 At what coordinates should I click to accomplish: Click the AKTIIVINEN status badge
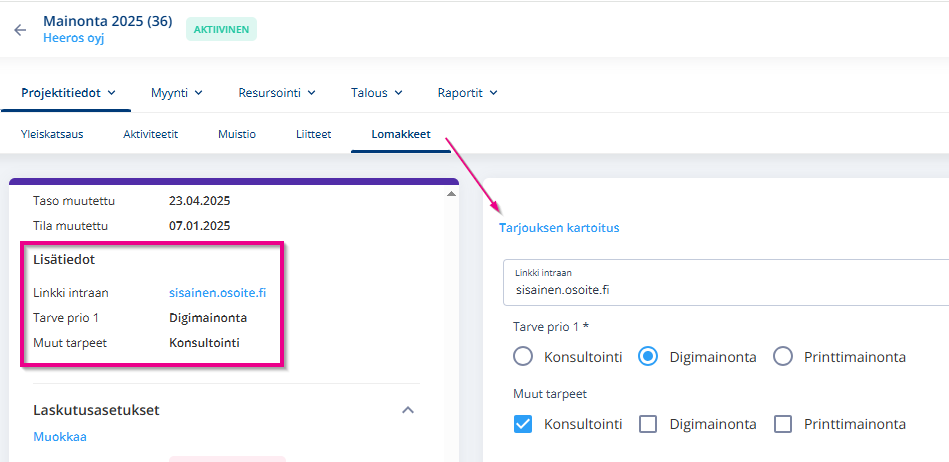coord(221,29)
